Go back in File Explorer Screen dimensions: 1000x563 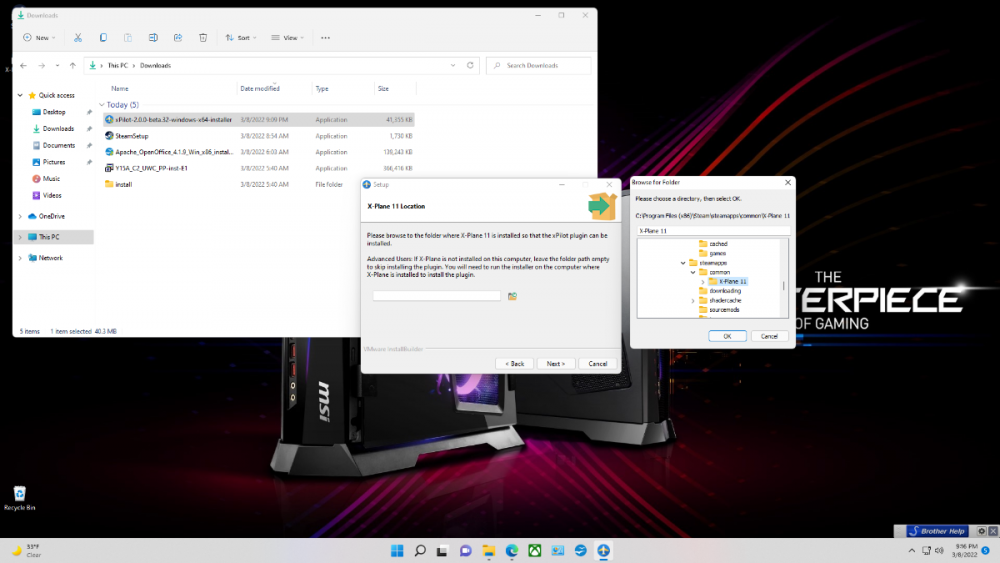point(24,65)
